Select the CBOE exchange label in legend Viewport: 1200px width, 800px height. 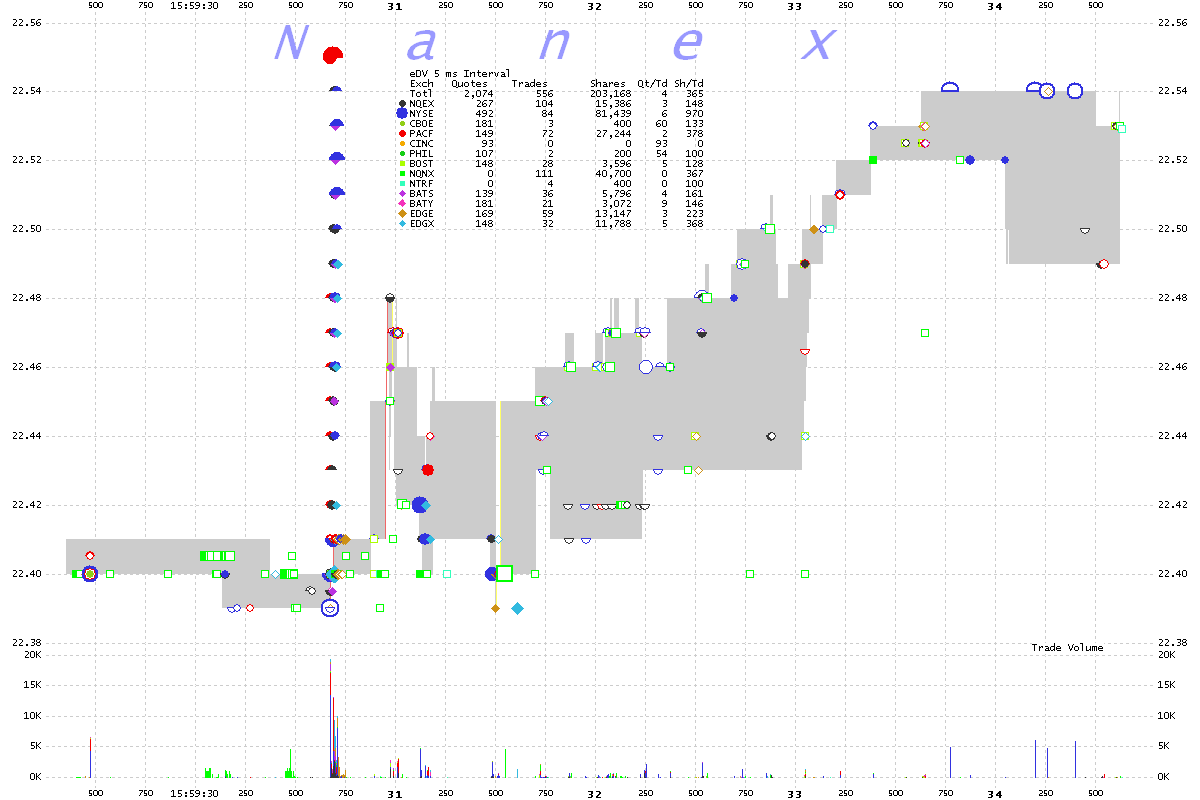click(x=421, y=124)
